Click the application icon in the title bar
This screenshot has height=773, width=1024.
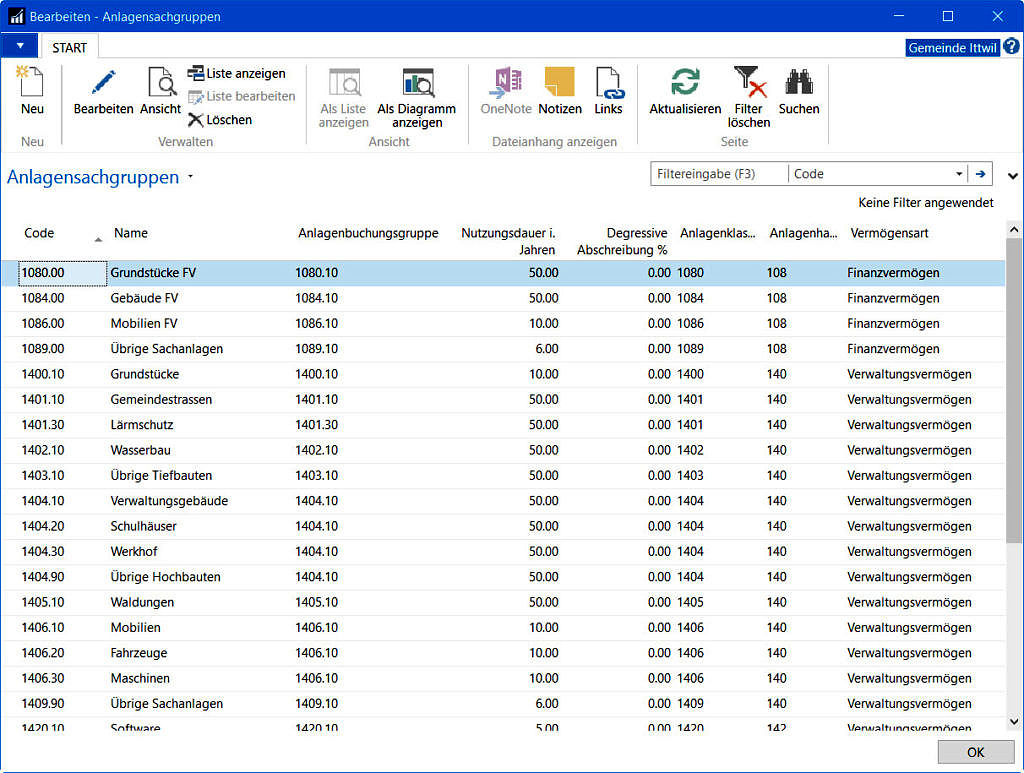16,16
